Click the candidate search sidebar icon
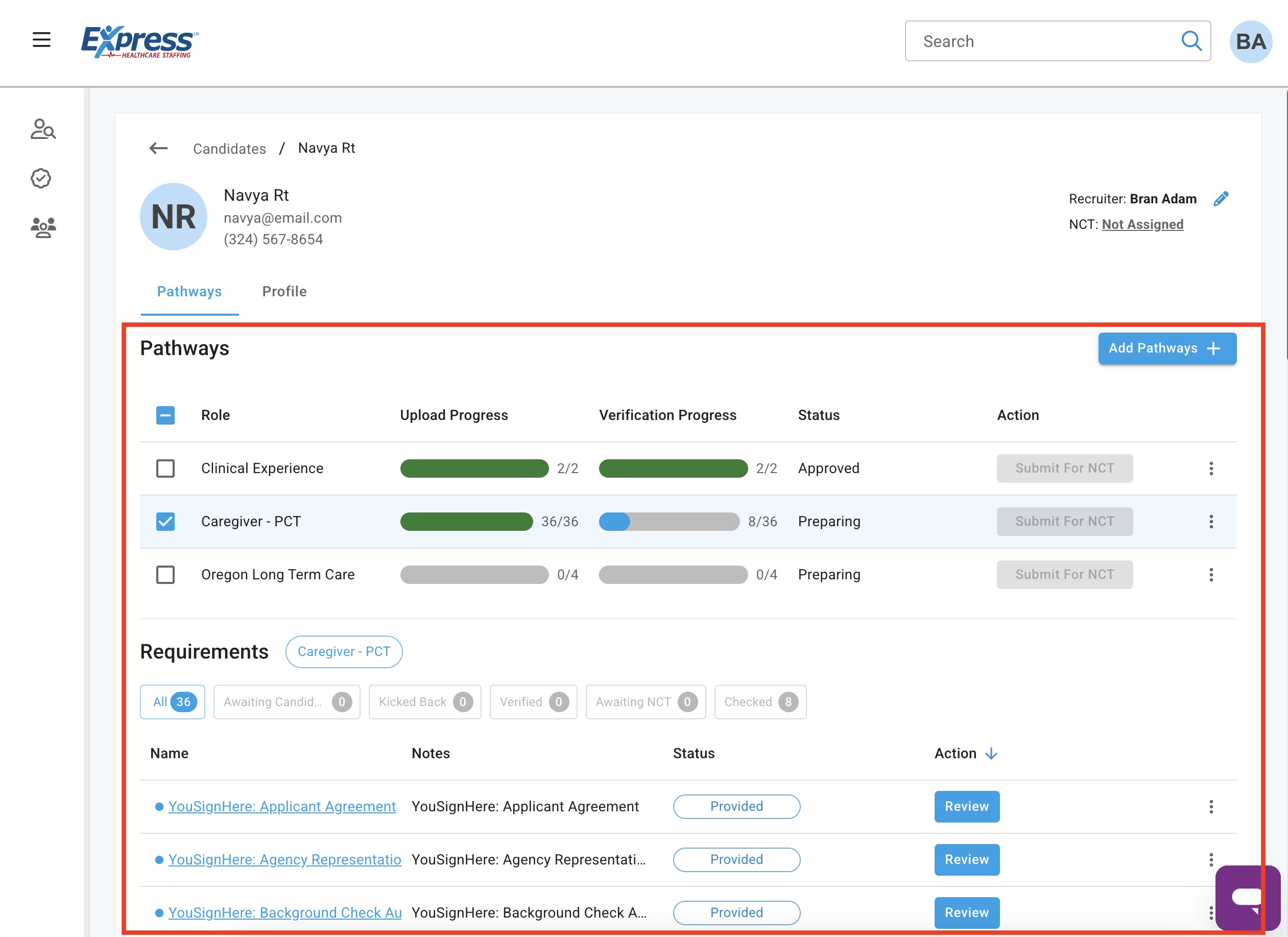This screenshot has height=937, width=1288. click(42, 130)
